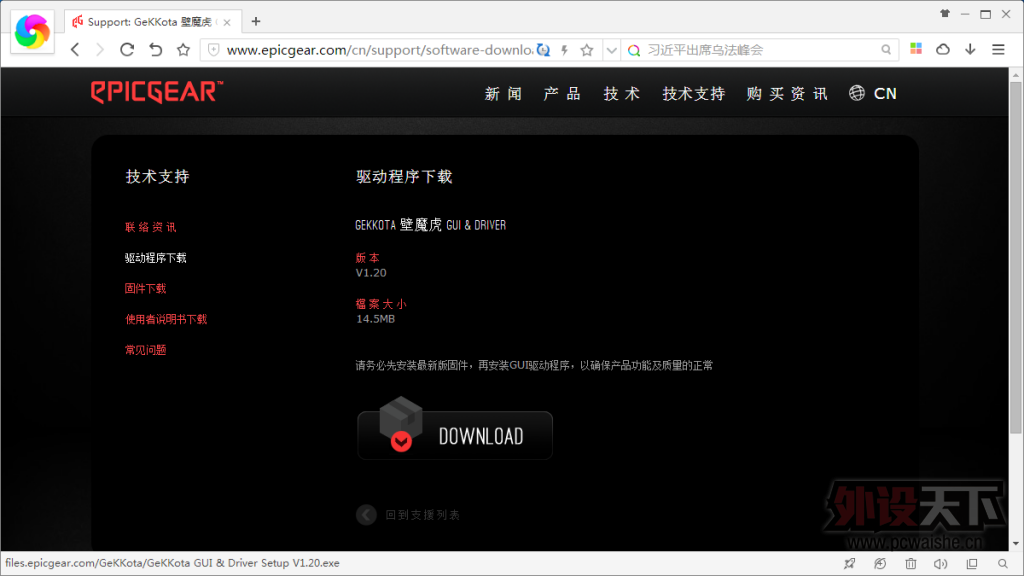Click the status bar refresh-clock icon
Image resolution: width=1024 pixels, height=576 pixels.
pyautogui.click(x=880, y=563)
